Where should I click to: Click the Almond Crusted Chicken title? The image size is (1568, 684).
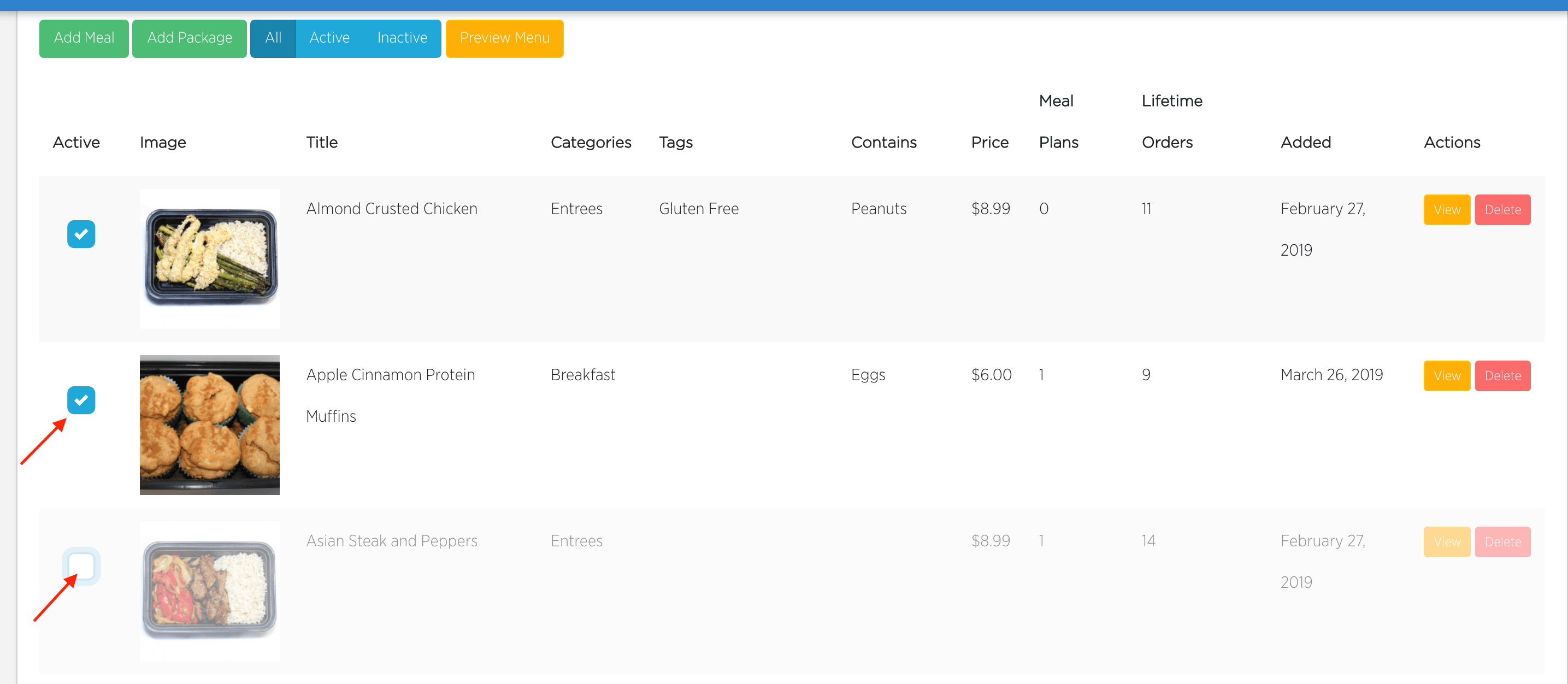[x=391, y=209]
